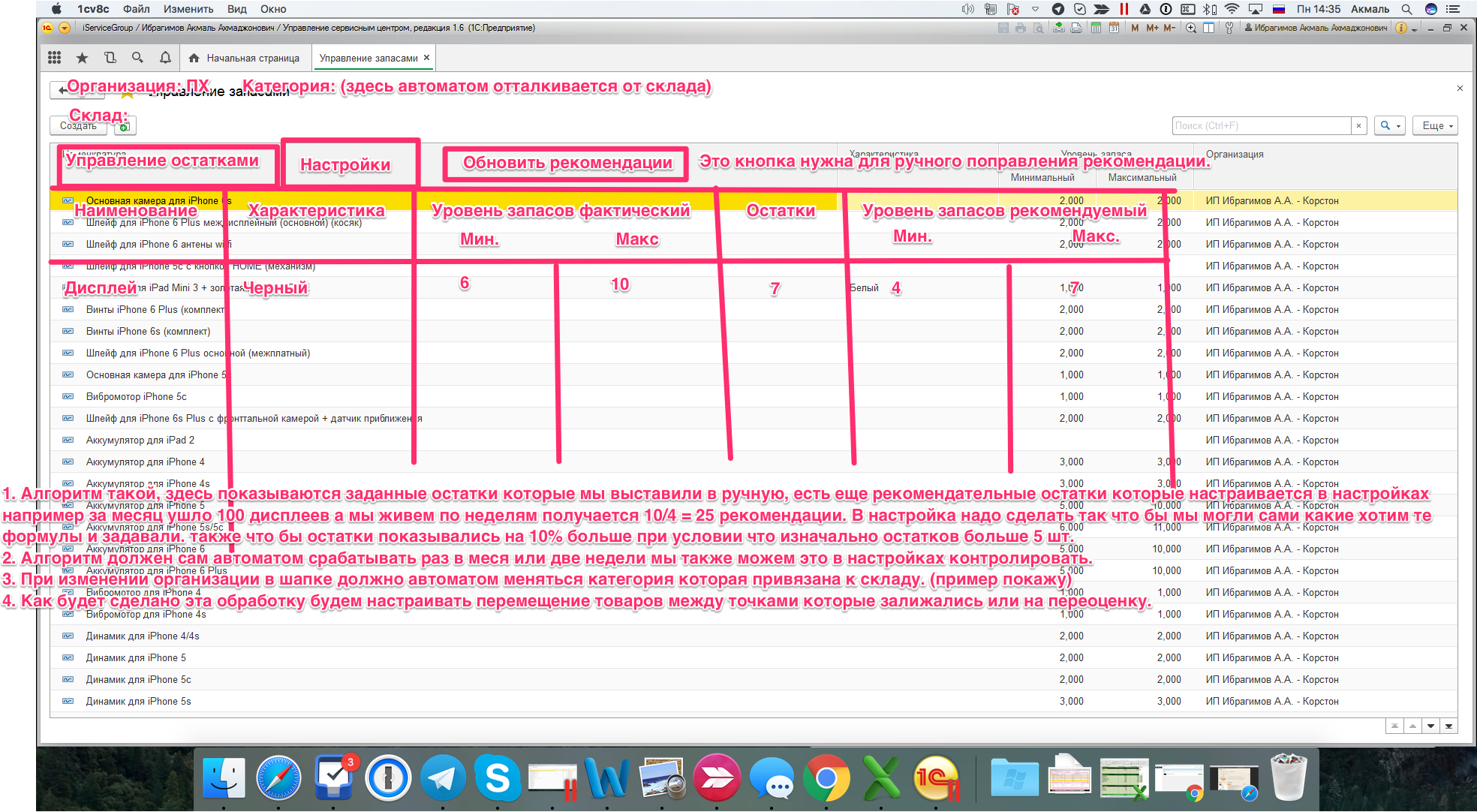The image size is (1477, 812).
Task: Open the sections menu grid icon
Action: 54,58
